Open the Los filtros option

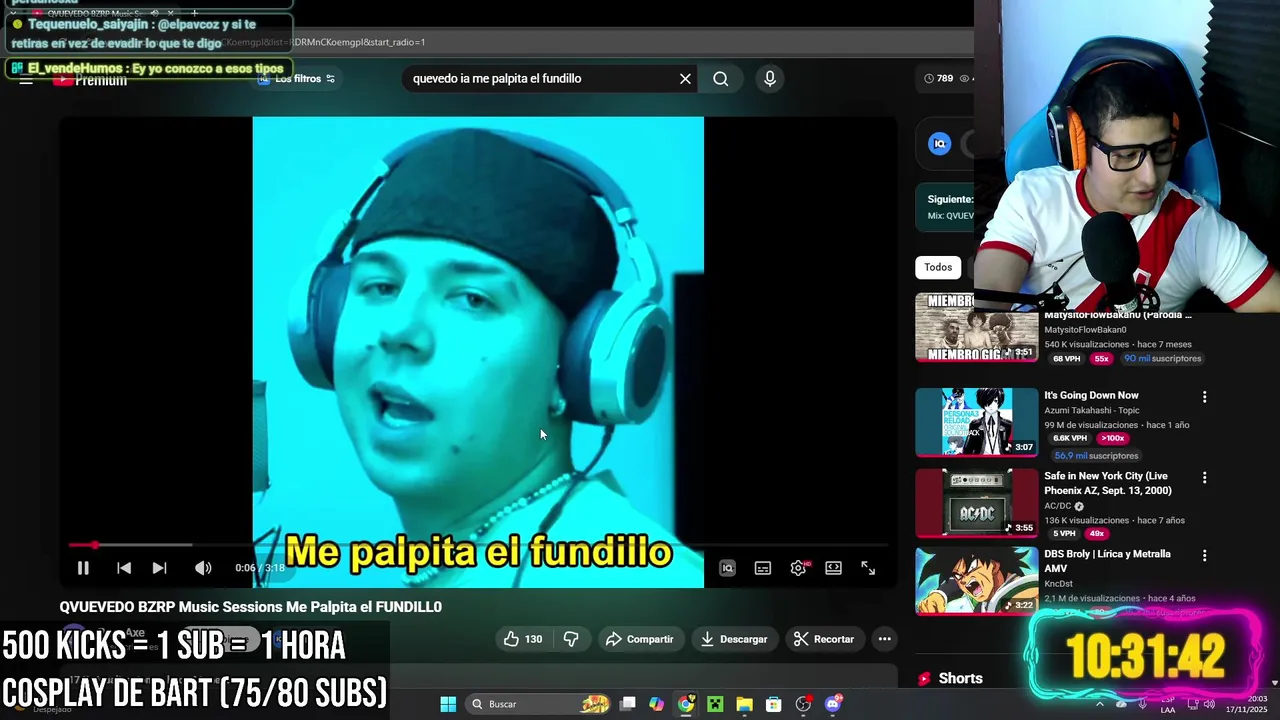click(x=297, y=78)
